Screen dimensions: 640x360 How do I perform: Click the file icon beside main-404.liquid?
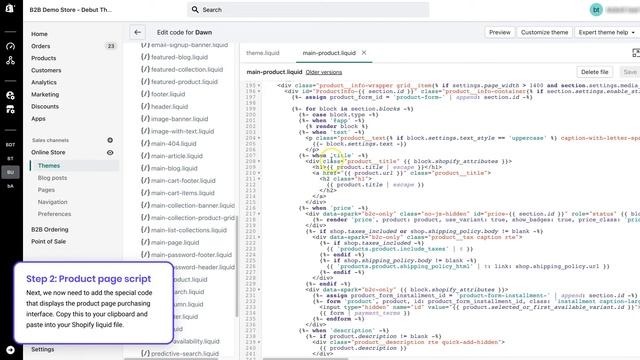pos(145,143)
